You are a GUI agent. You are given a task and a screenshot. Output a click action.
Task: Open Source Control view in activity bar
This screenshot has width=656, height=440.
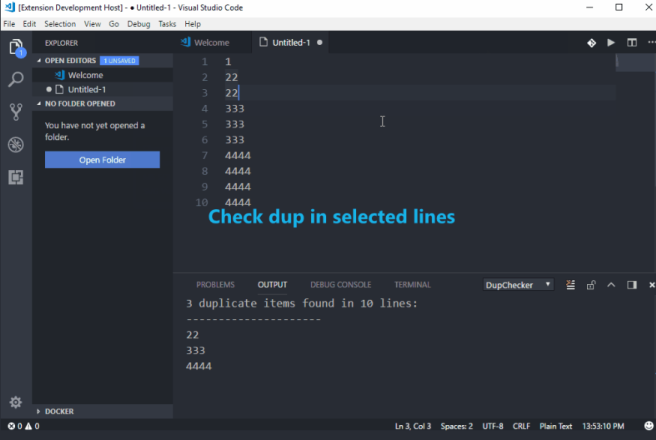click(x=15, y=111)
